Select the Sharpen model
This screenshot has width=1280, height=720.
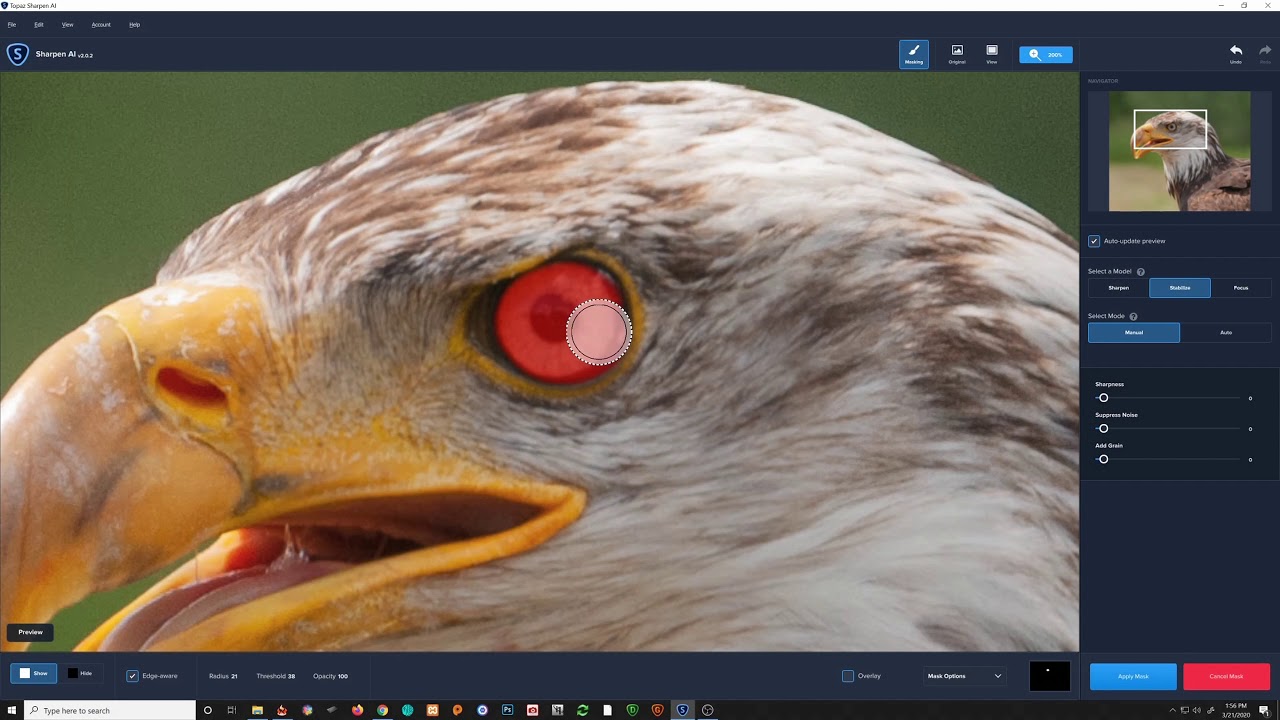click(x=1118, y=288)
